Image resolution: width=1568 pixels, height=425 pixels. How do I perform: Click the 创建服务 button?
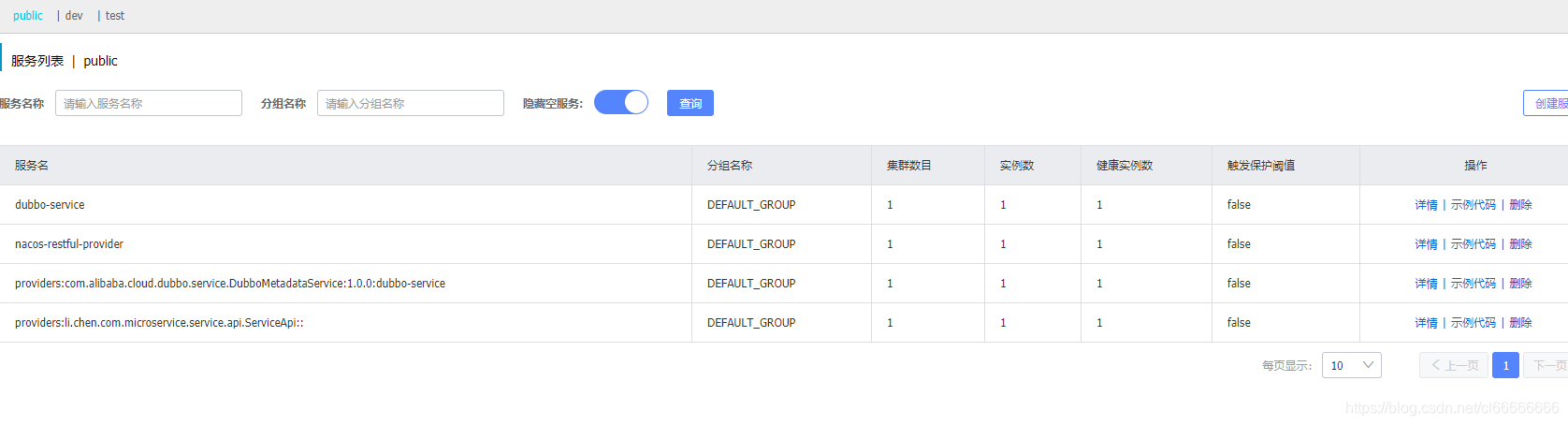tap(1546, 103)
